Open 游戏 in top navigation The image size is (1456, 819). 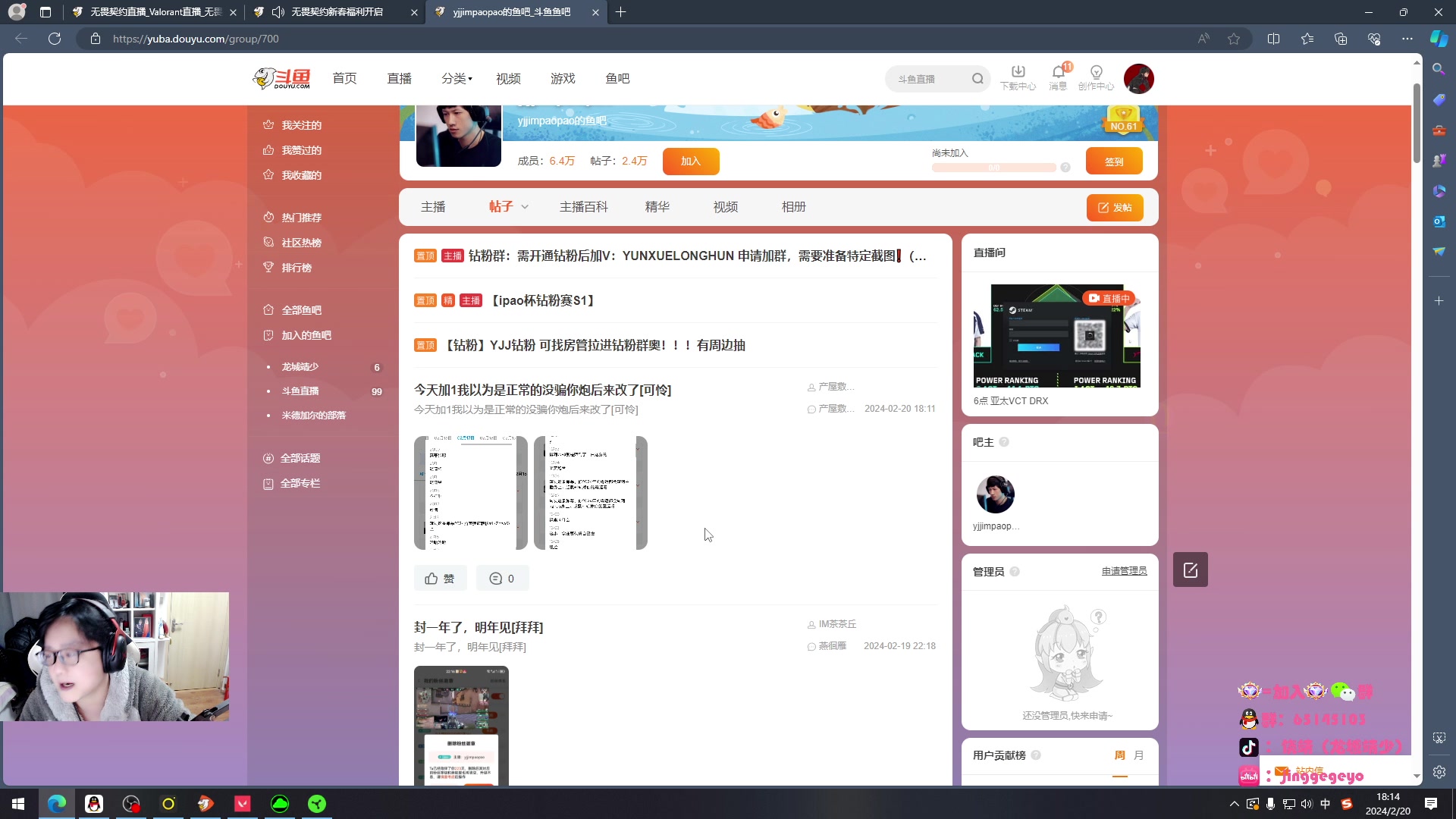(x=563, y=78)
